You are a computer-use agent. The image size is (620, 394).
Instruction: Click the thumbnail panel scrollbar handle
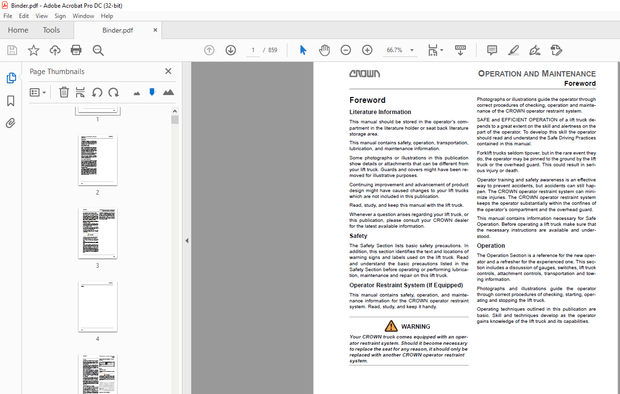(x=175, y=120)
